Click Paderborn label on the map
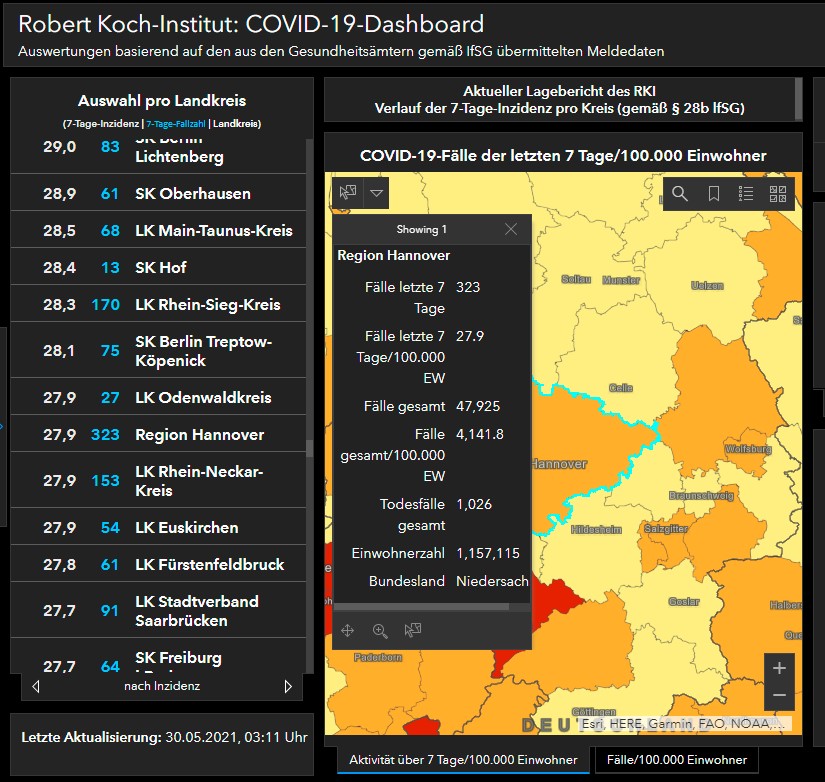Image resolution: width=825 pixels, height=782 pixels. point(378,657)
